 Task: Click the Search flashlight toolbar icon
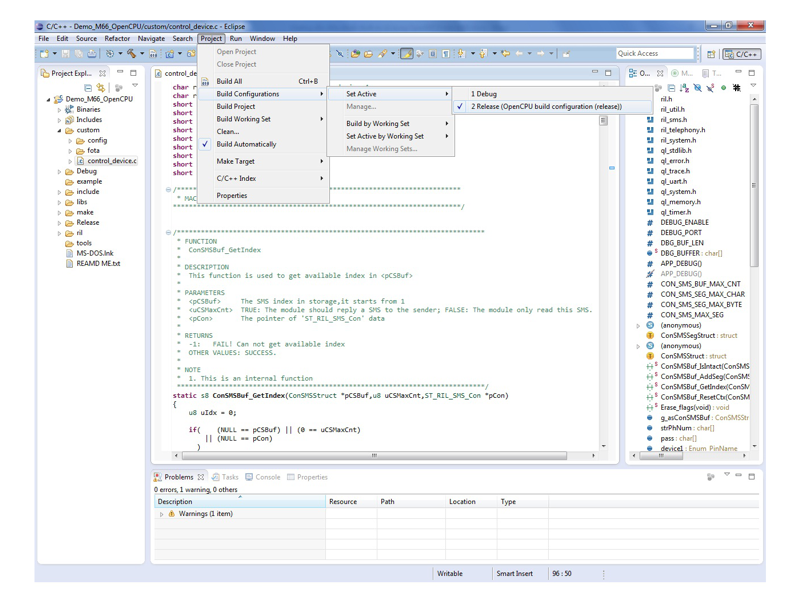pos(382,54)
